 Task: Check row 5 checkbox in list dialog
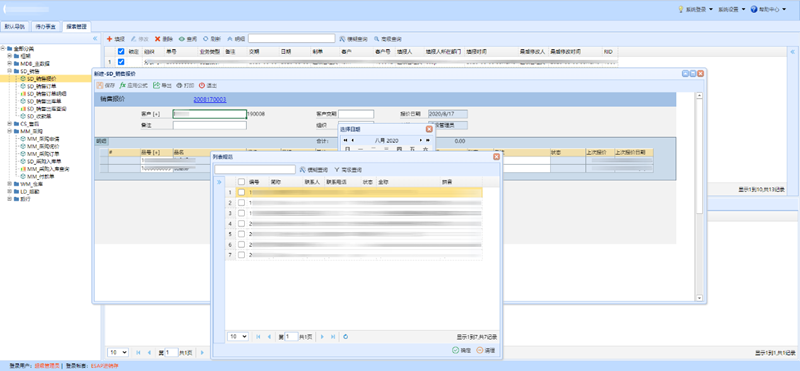(x=241, y=234)
